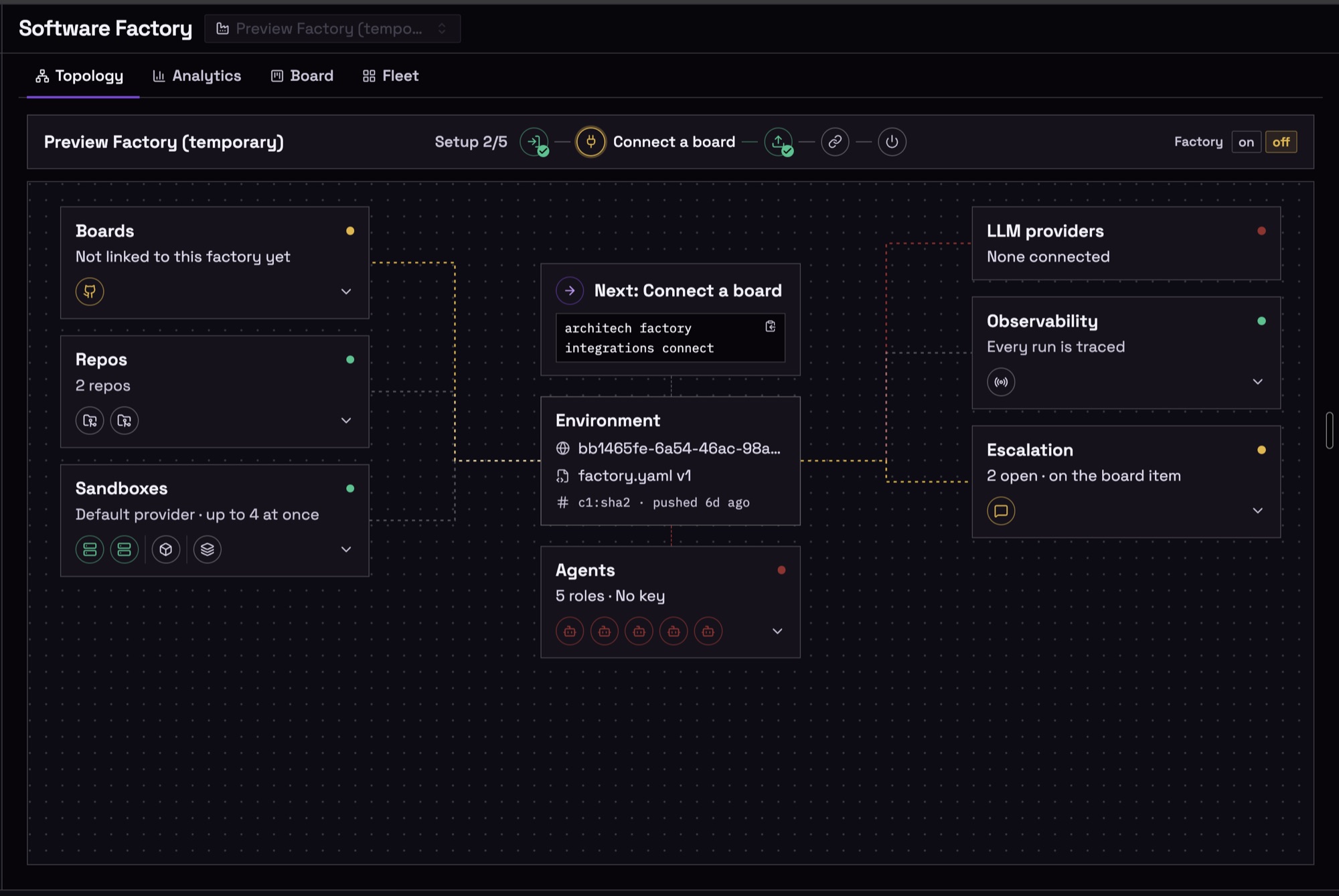This screenshot has width=1339, height=896.
Task: Click the first repo folder icon
Action: point(90,421)
